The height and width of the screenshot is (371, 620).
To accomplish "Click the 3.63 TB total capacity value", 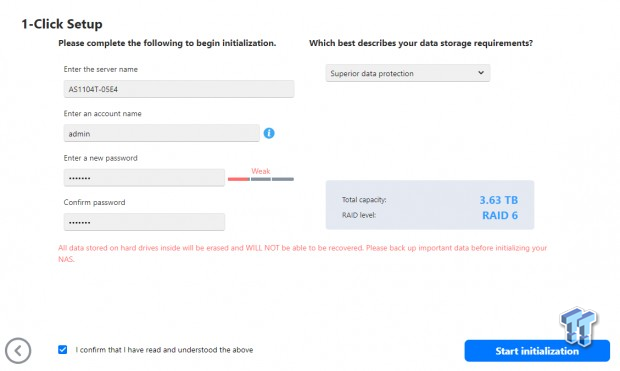I will pyautogui.click(x=499, y=200).
